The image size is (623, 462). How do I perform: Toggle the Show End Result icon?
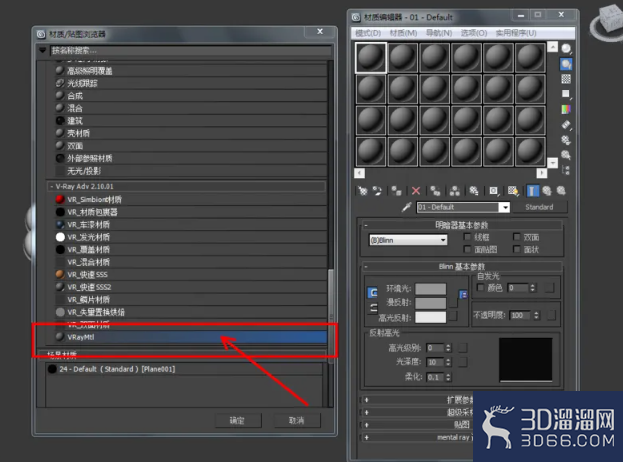click(532, 191)
